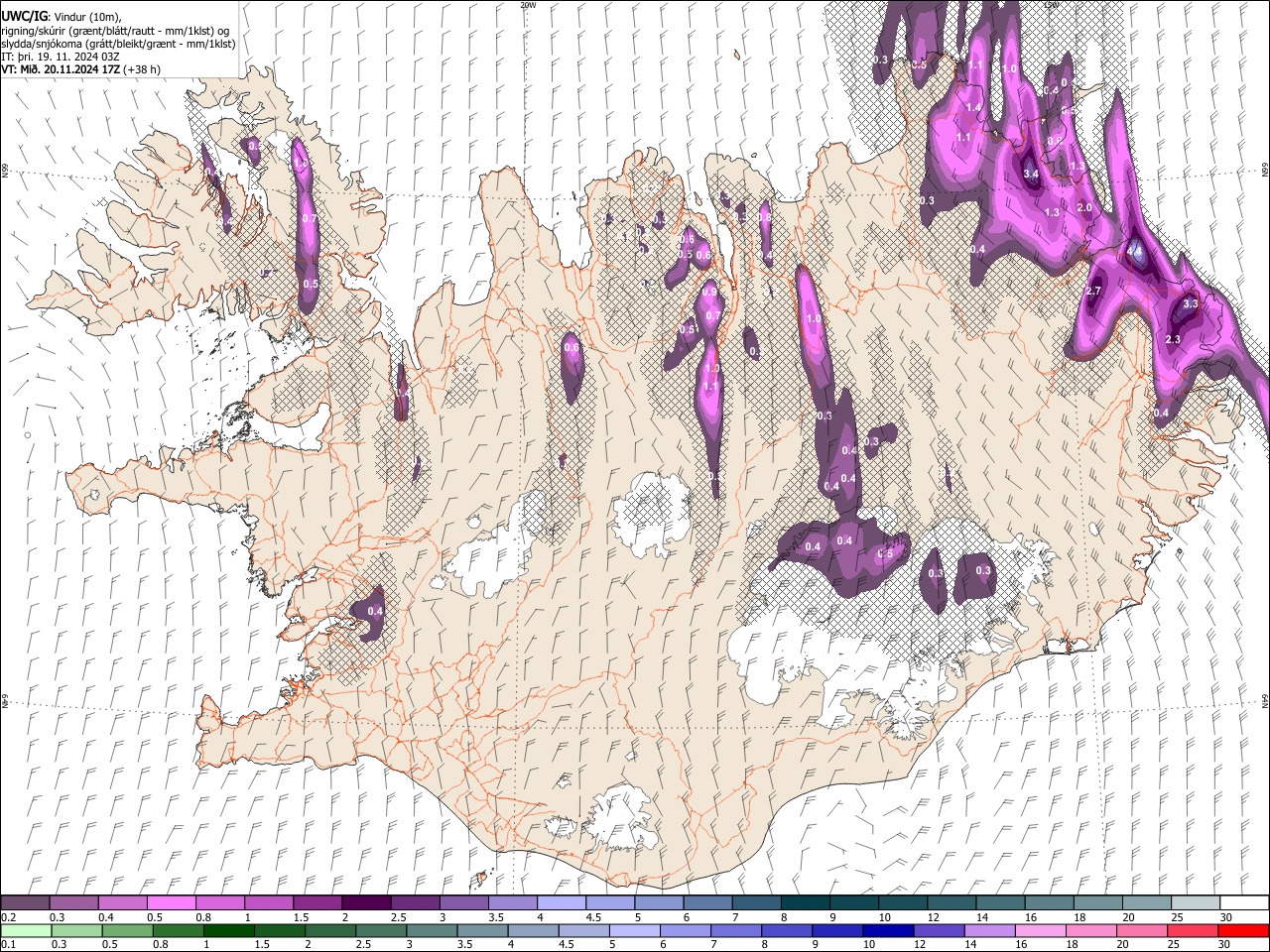This screenshot has height=952, width=1270.
Task: Pick the bottom-row legend swatch between 1 and 1.5
Action: pos(228,930)
